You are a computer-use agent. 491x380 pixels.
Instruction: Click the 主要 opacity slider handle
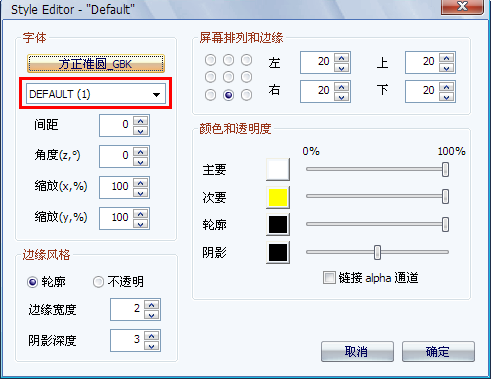pyautogui.click(x=445, y=169)
